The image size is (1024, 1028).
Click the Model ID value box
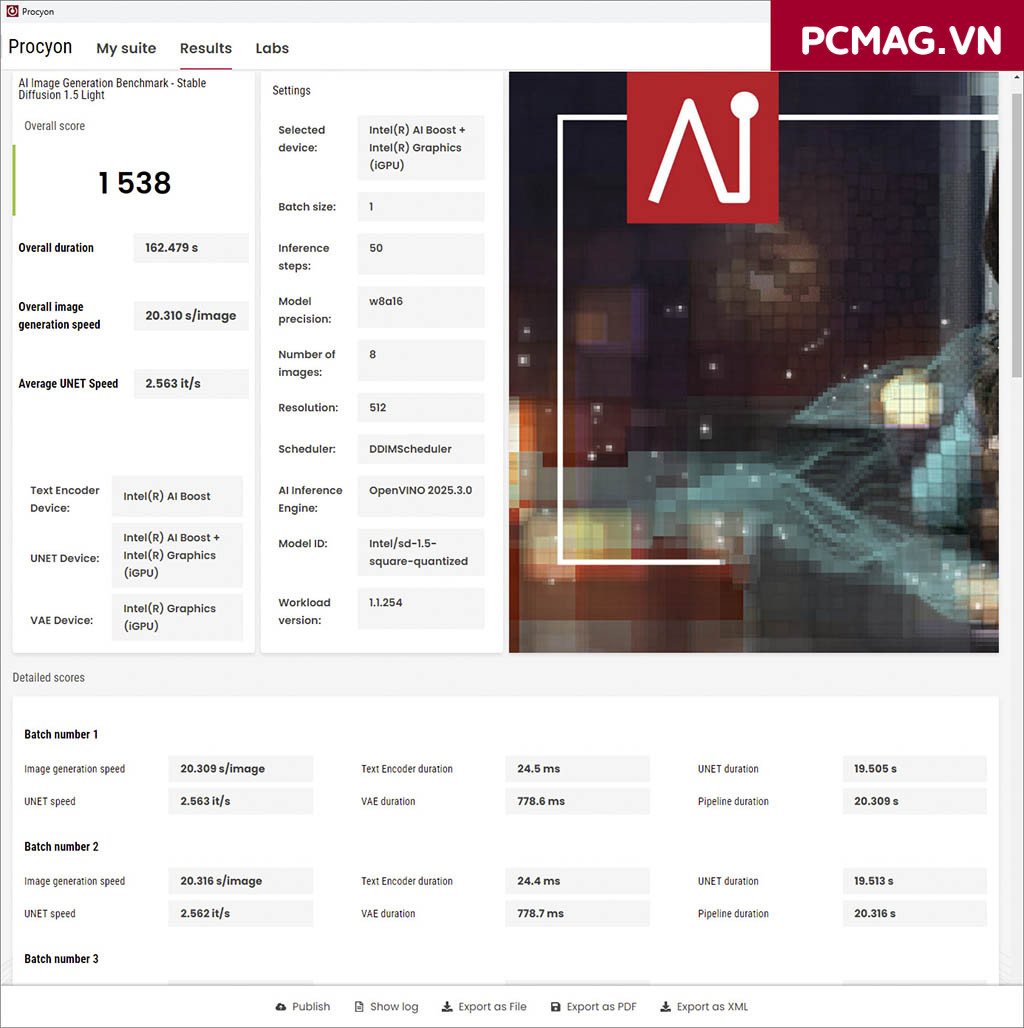pyautogui.click(x=420, y=553)
